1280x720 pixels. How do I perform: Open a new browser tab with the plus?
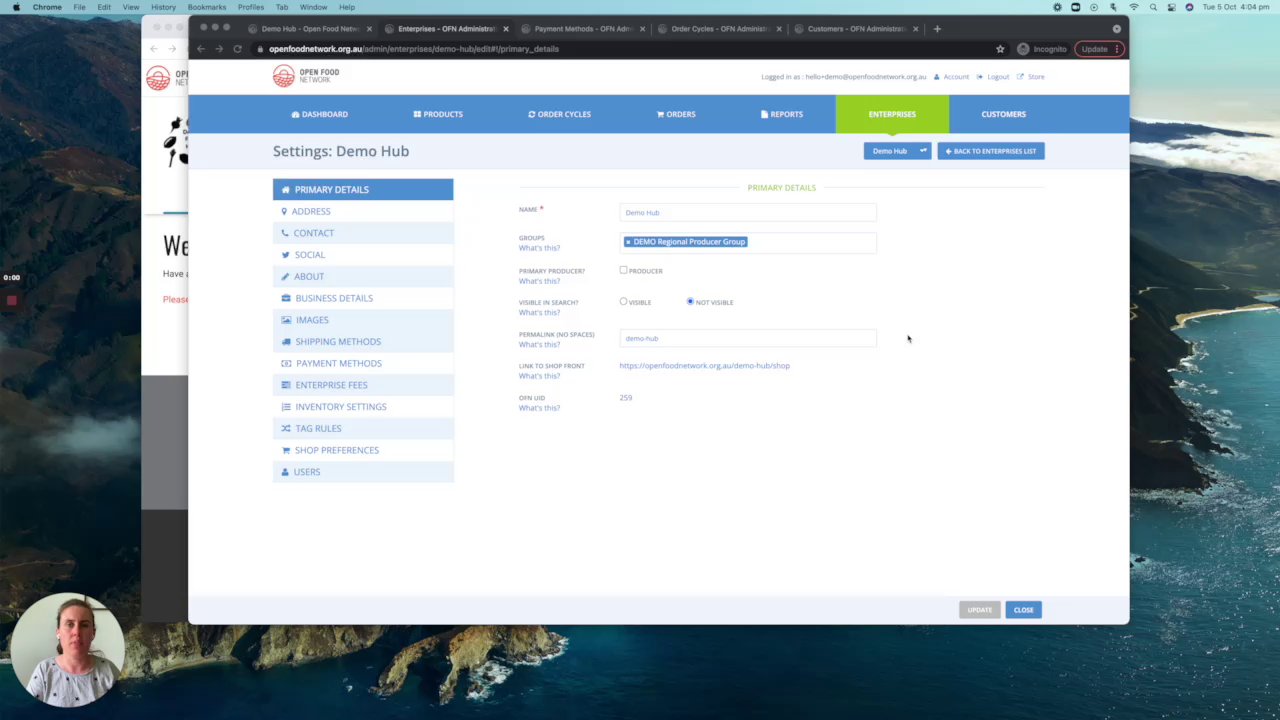click(937, 29)
